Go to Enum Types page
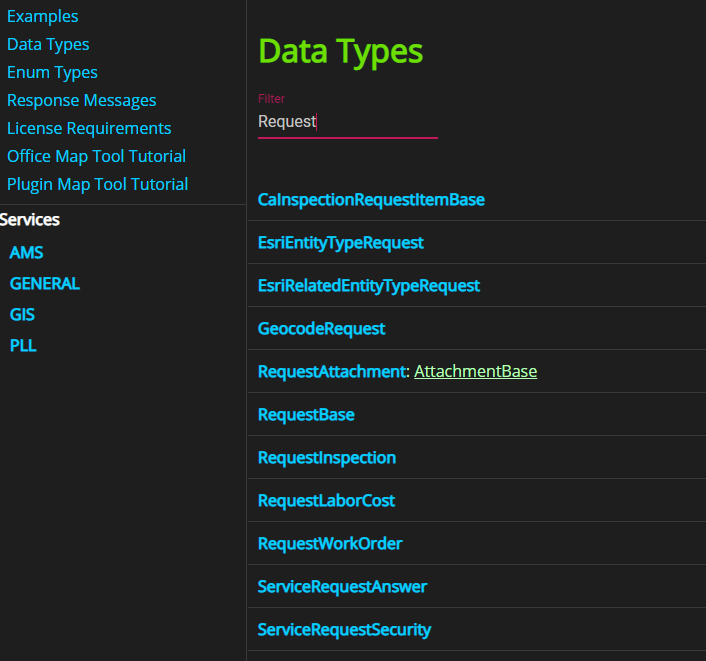The width and height of the screenshot is (706, 661). tap(52, 72)
